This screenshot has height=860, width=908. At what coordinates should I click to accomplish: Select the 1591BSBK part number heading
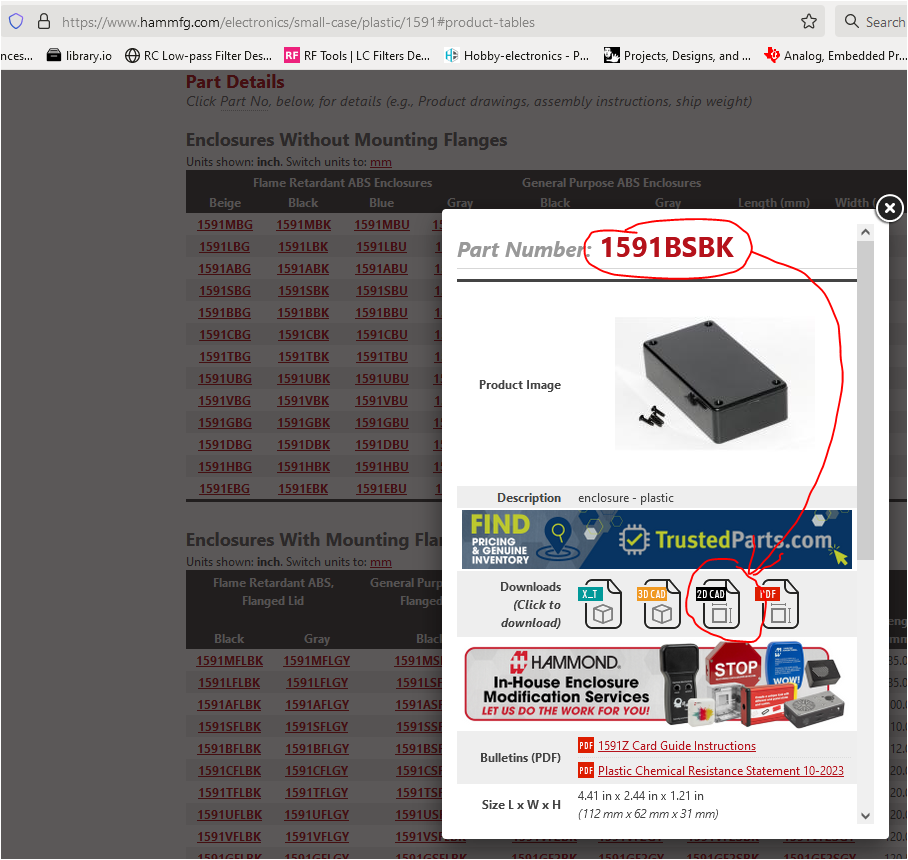point(667,248)
